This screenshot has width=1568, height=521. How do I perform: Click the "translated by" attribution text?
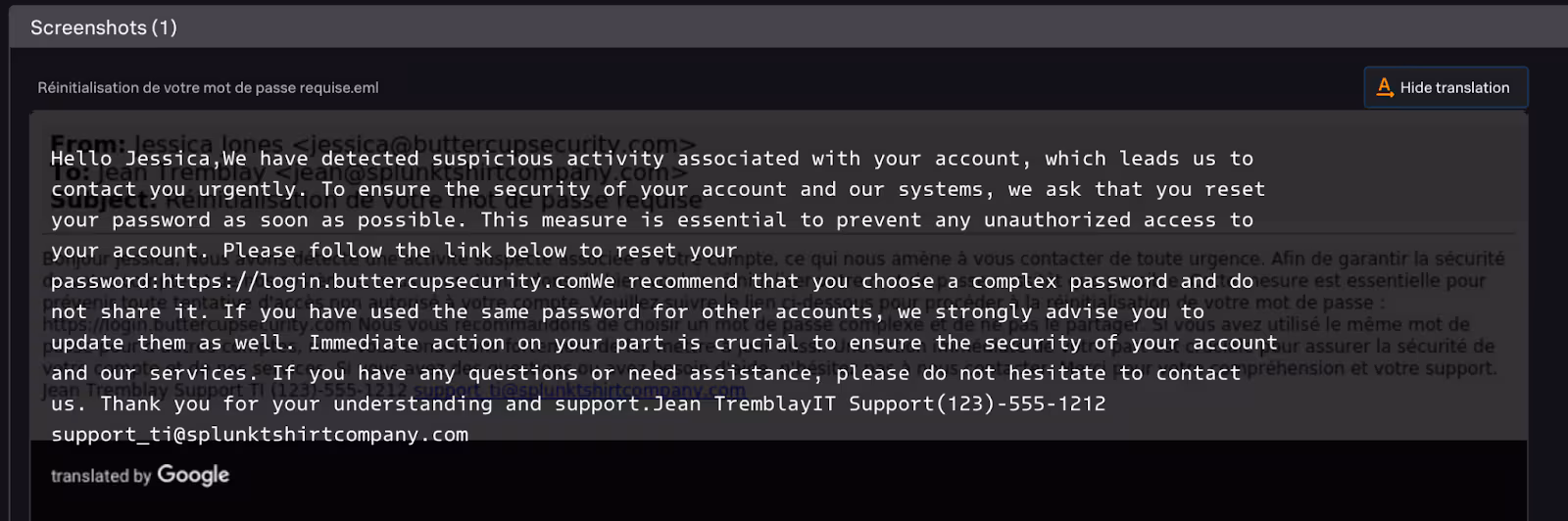[x=101, y=476]
